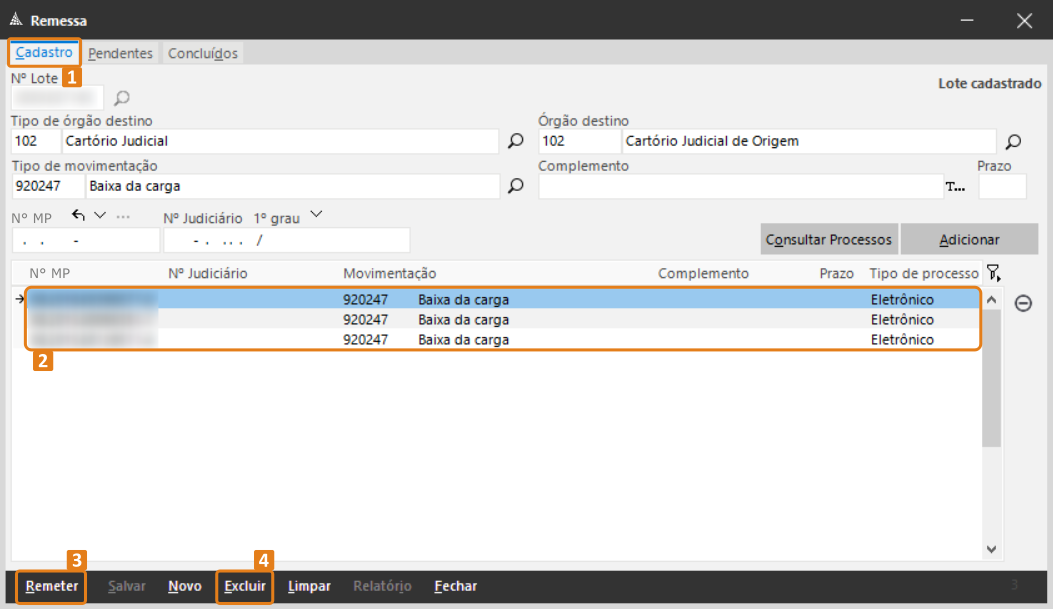
Task: Click the Complemento text expand icon
Action: pos(955,186)
